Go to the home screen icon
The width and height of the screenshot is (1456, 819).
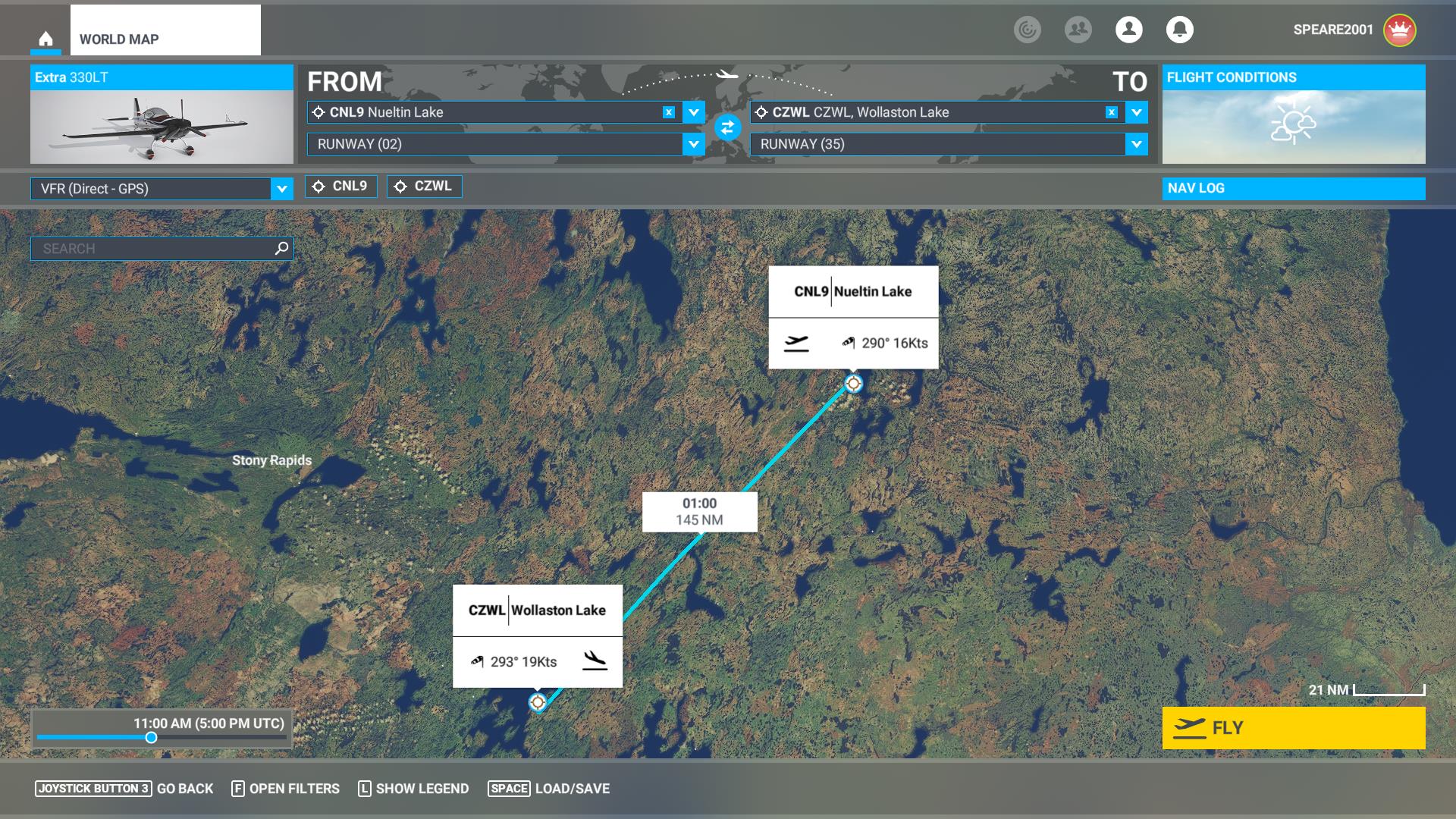click(45, 39)
